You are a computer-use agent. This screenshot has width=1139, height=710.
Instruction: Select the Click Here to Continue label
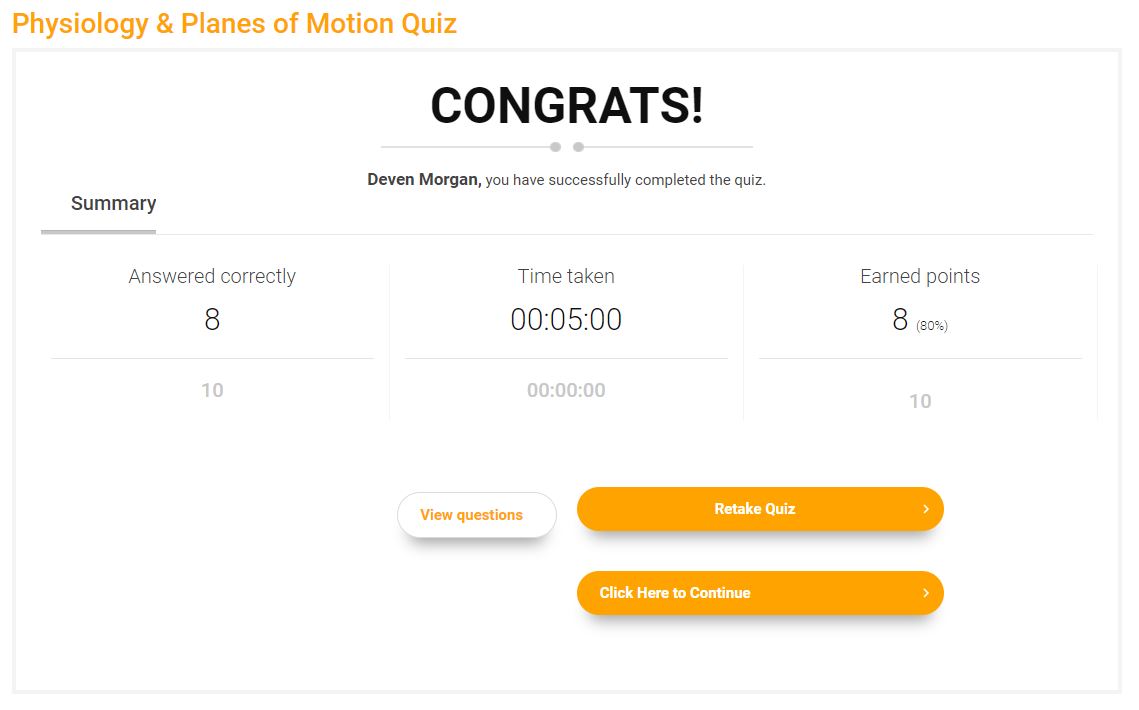(x=675, y=593)
